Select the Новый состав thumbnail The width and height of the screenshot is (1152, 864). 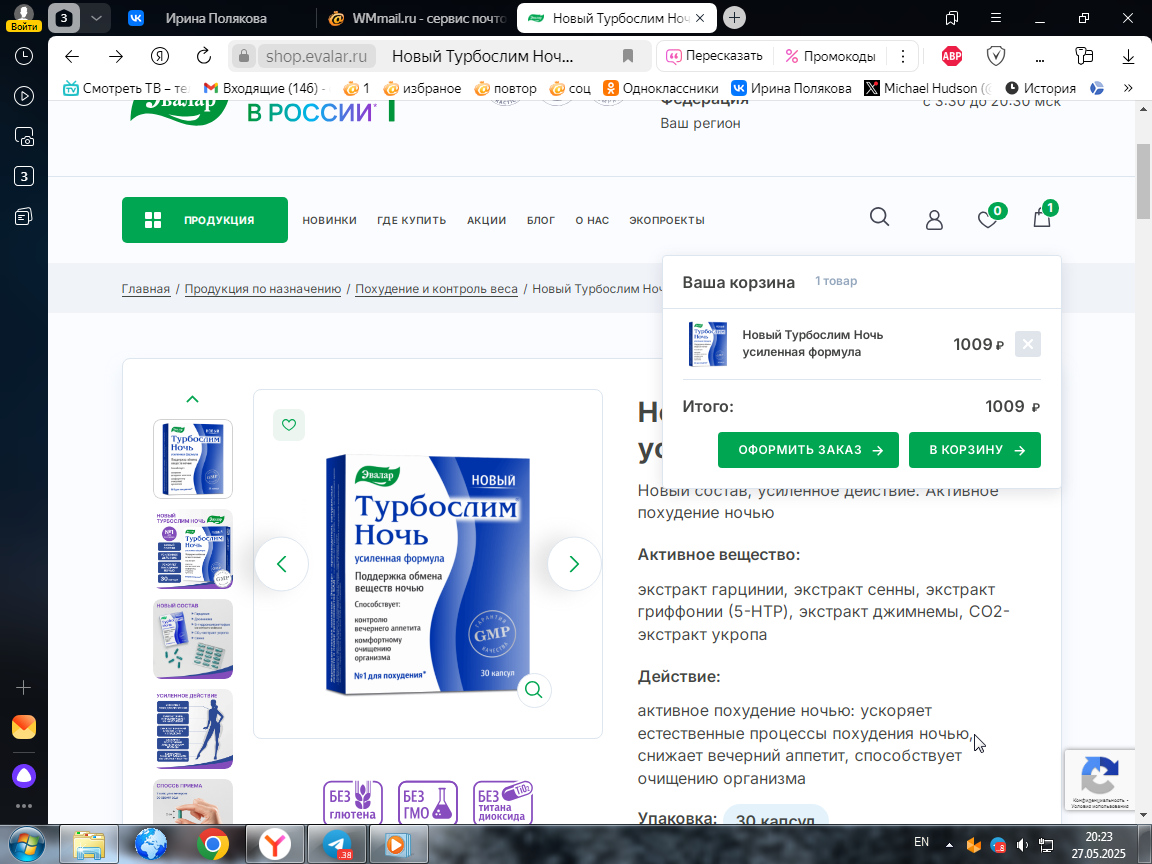[193, 638]
